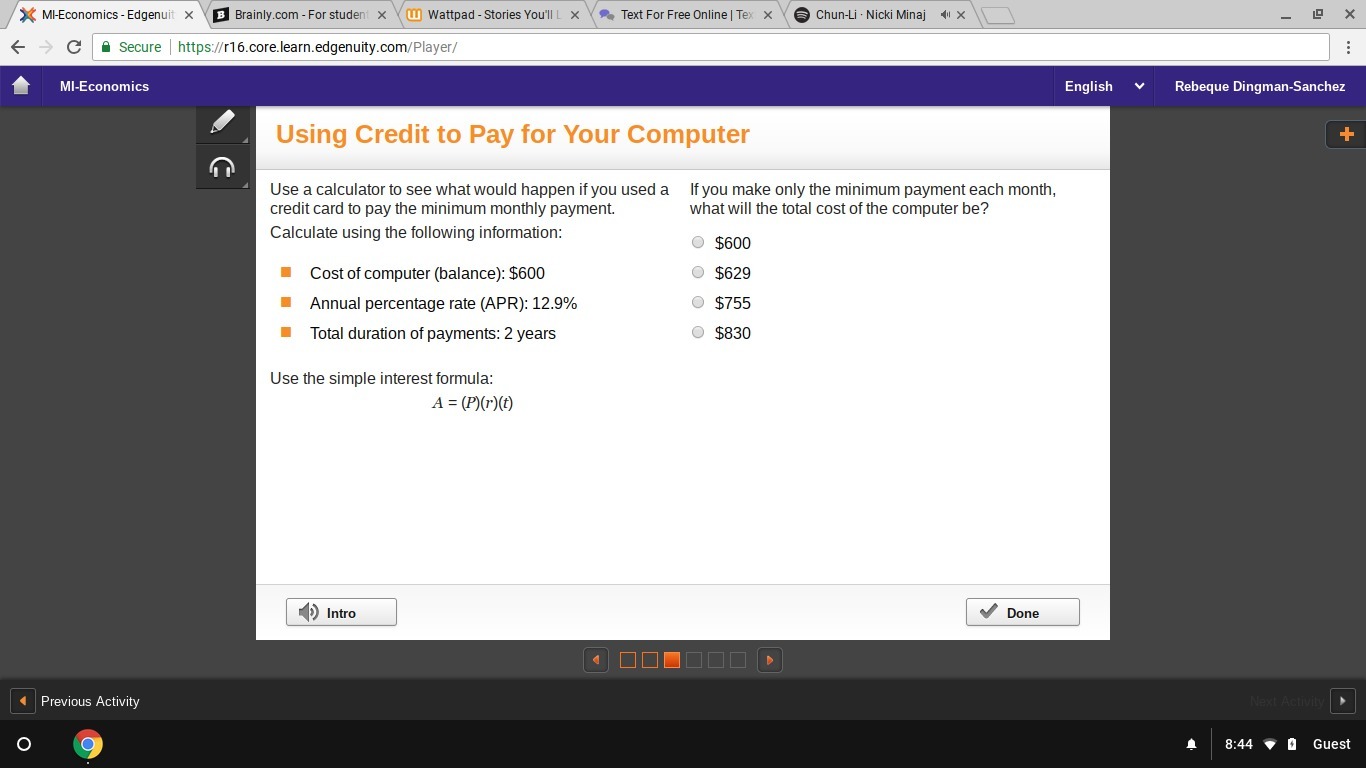Open the orange plus panel on right

[1346, 134]
